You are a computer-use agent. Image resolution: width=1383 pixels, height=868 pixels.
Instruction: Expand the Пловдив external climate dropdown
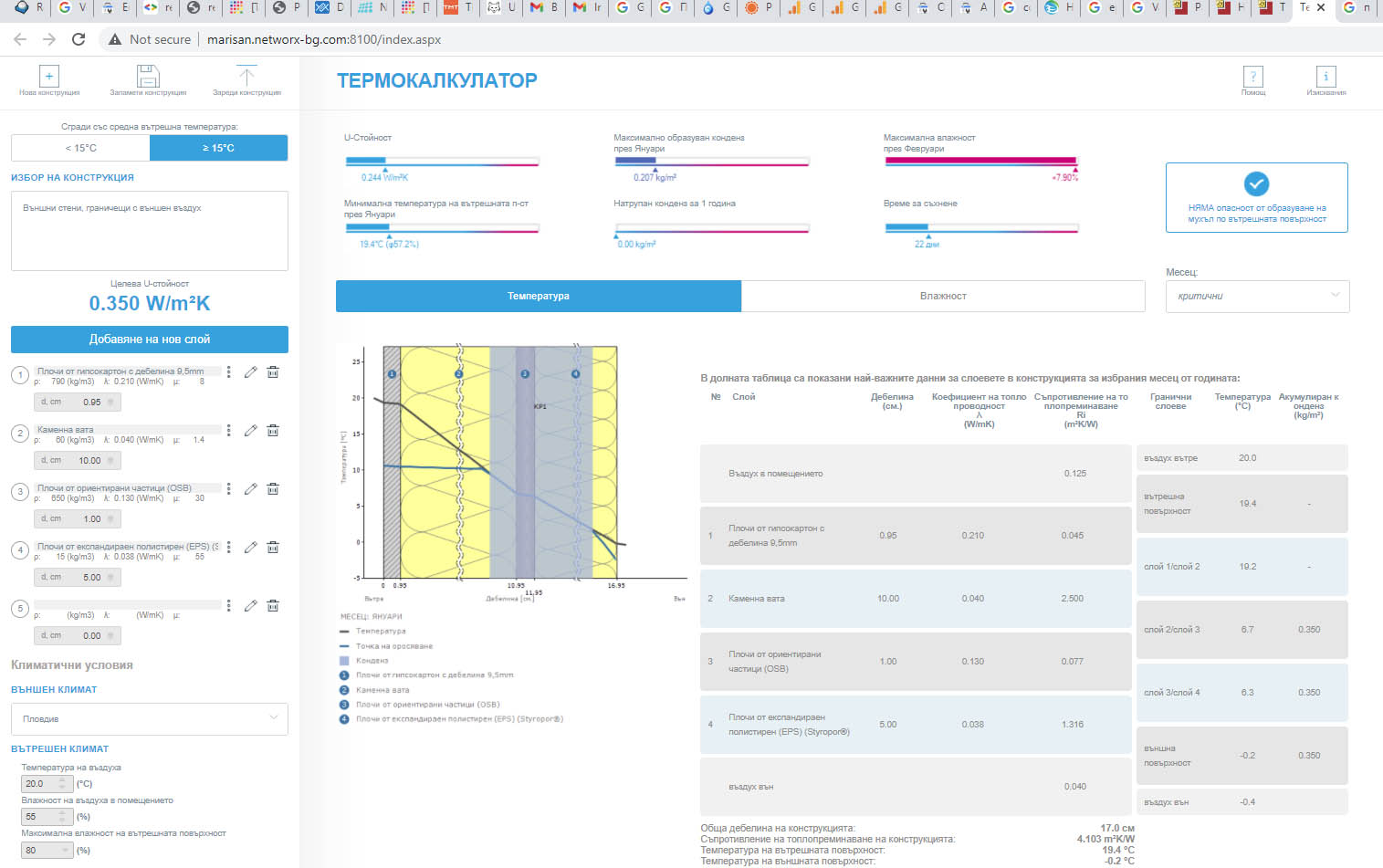tap(150, 719)
